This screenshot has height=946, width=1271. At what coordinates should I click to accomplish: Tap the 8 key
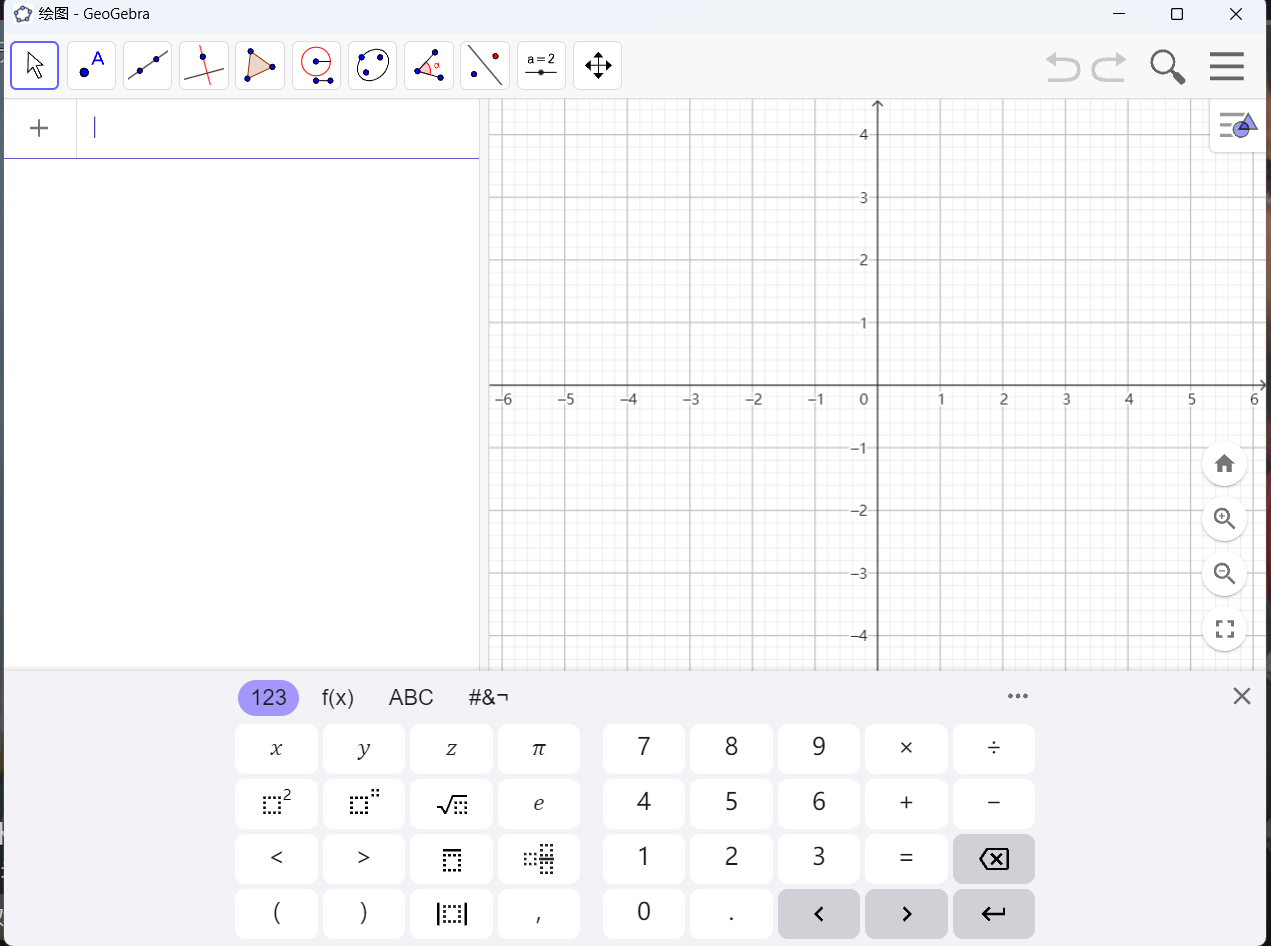(731, 749)
